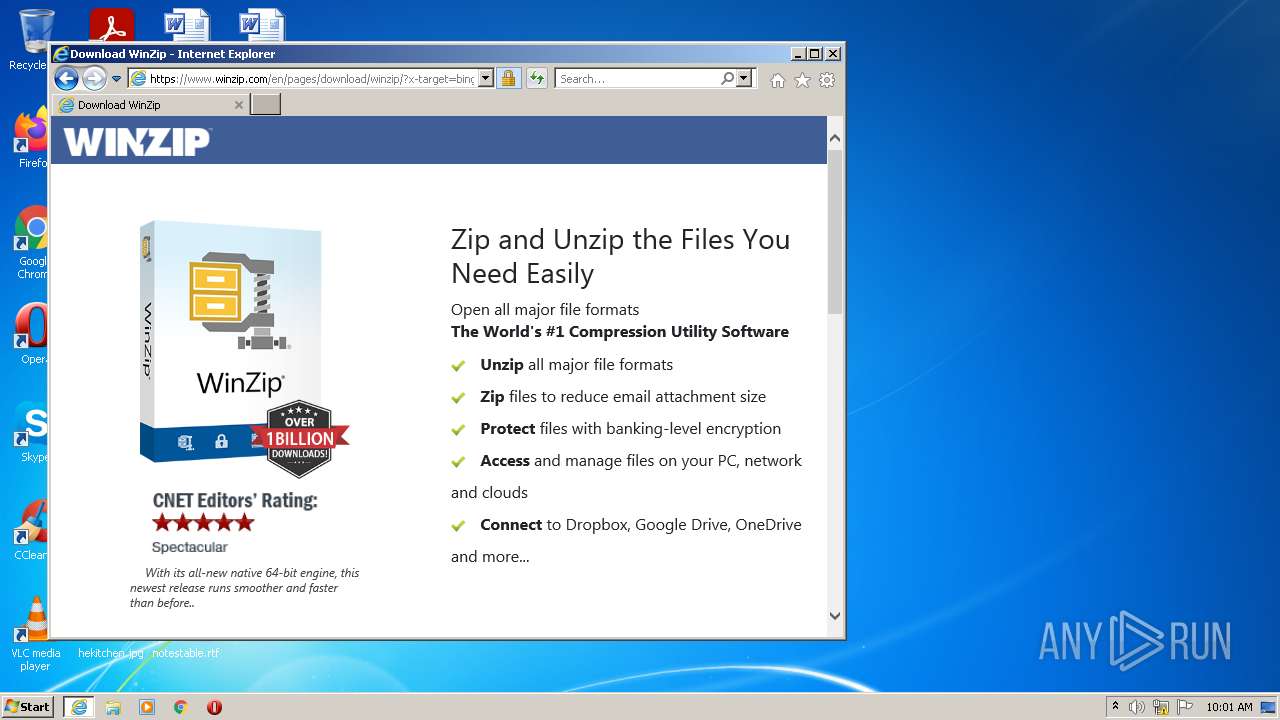Screen dimensions: 1280x720
Task: Click the refresh page icon
Action: (x=537, y=79)
